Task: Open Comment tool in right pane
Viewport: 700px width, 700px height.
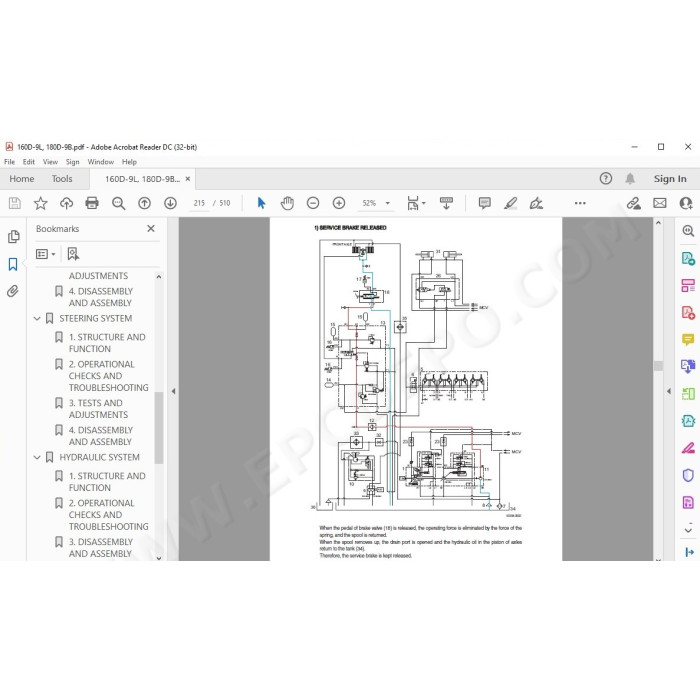Action: (x=688, y=340)
